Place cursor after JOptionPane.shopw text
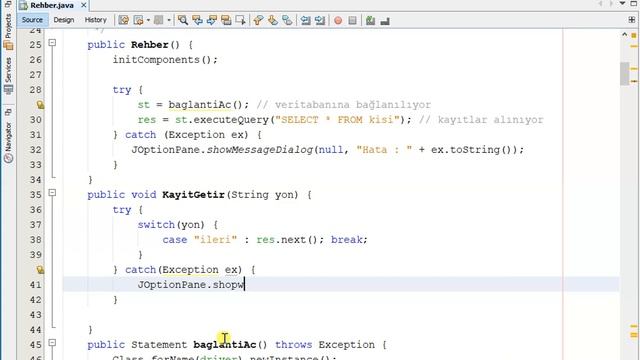This screenshot has width=640, height=360. click(244, 285)
